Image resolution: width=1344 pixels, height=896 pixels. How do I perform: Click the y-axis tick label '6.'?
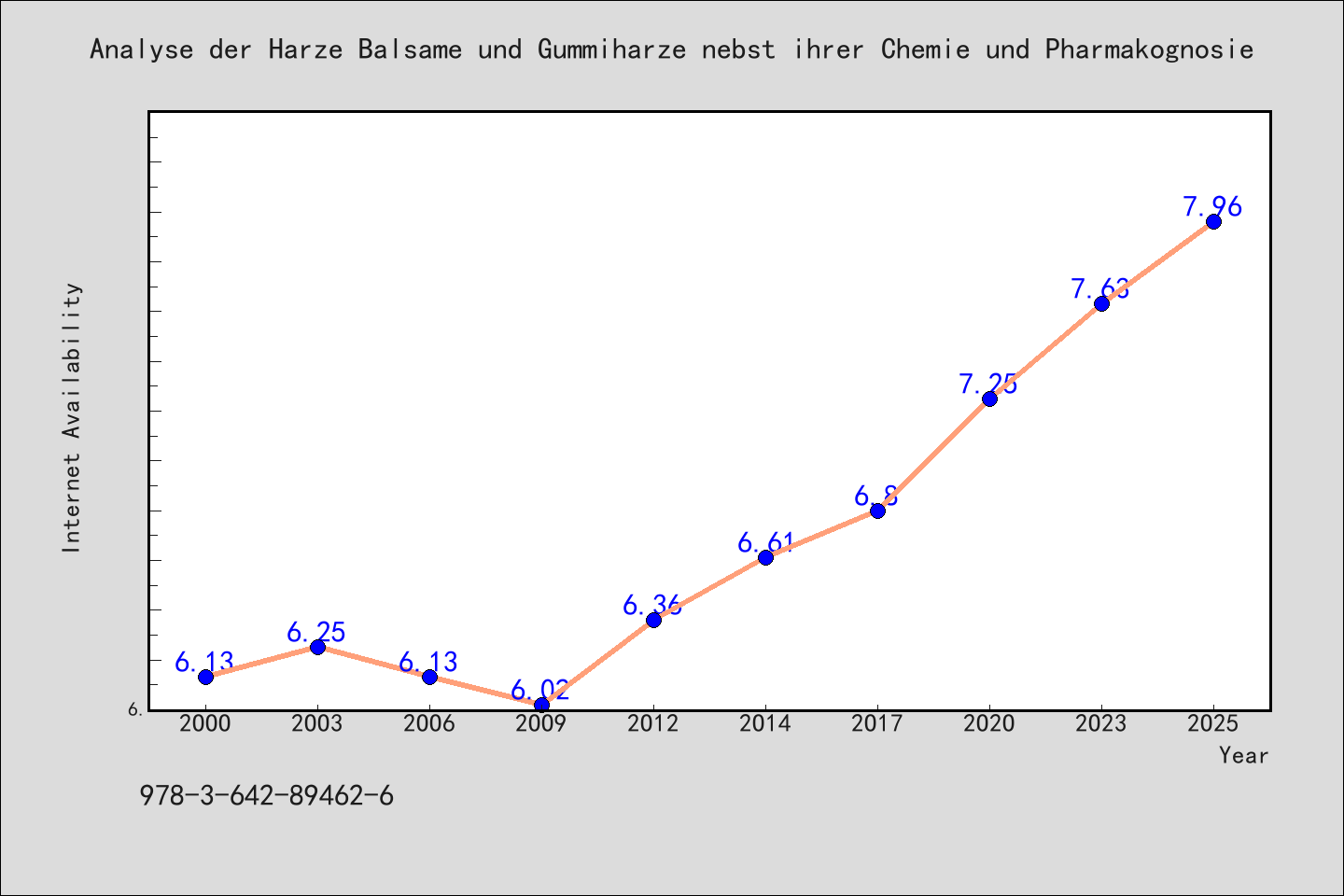pyautogui.click(x=136, y=709)
